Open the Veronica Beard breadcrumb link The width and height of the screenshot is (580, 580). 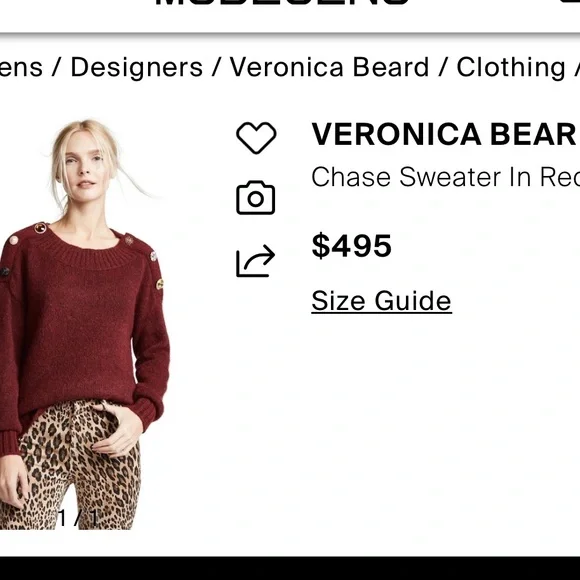[x=329, y=67]
